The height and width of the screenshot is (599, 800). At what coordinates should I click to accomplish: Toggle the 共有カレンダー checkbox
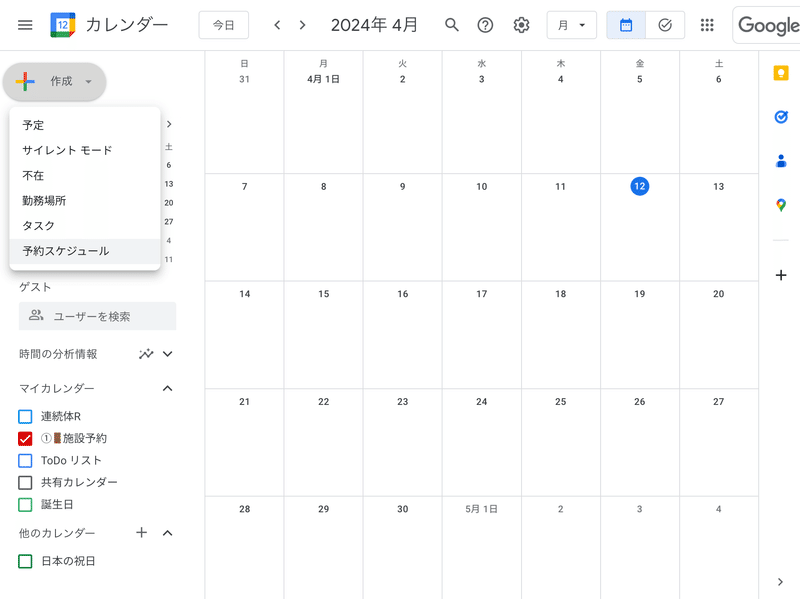pos(25,482)
